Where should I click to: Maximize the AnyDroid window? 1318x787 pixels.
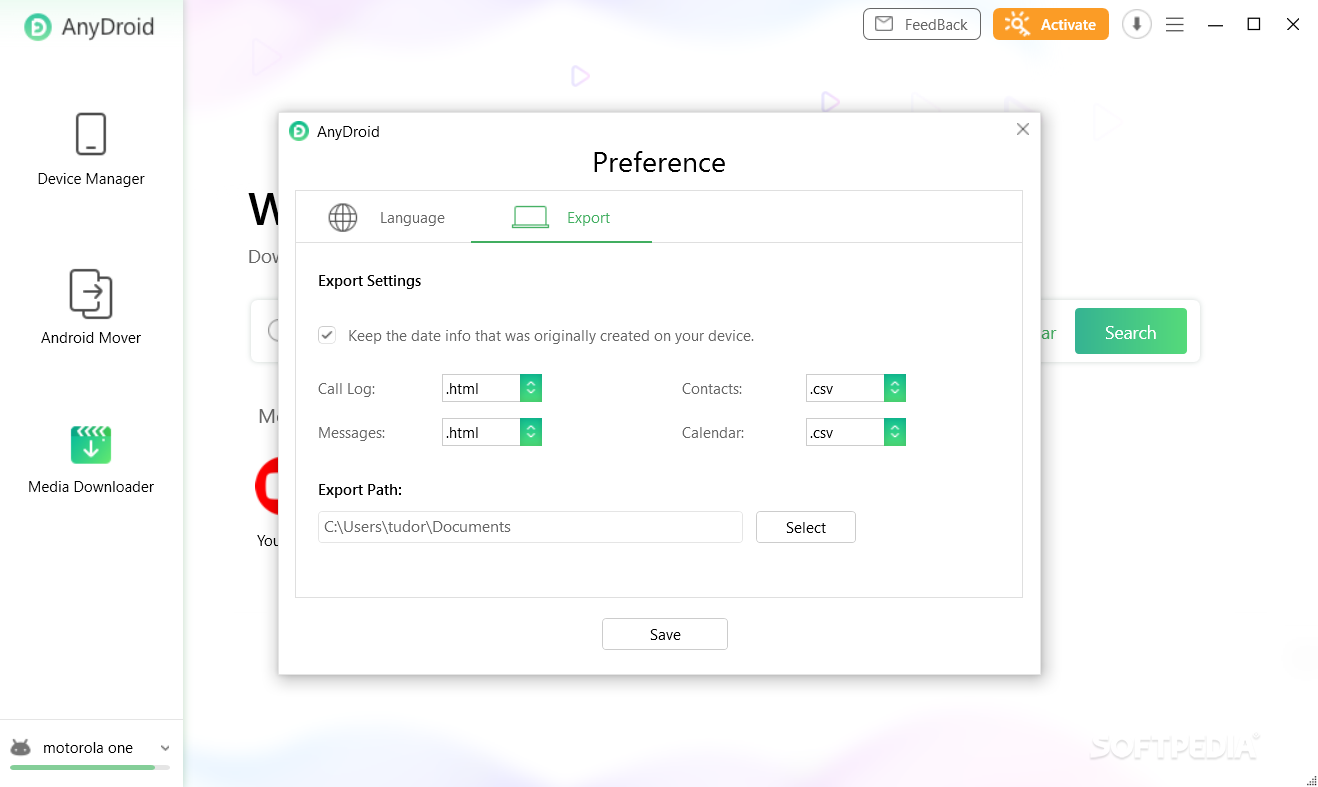(1254, 25)
